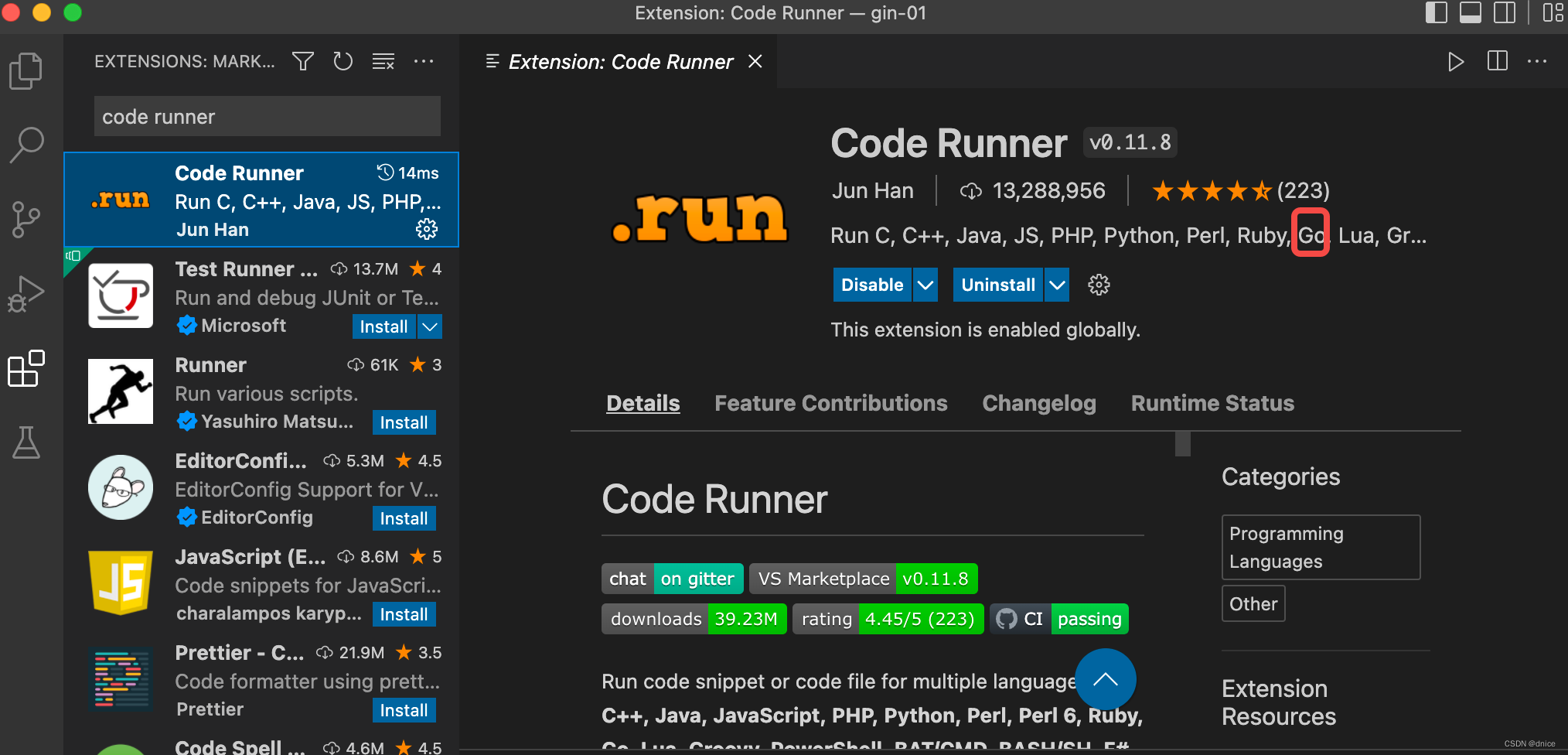This screenshot has height=755, width=1568.
Task: Open the Explorer view in the activity bar
Action: [26, 70]
